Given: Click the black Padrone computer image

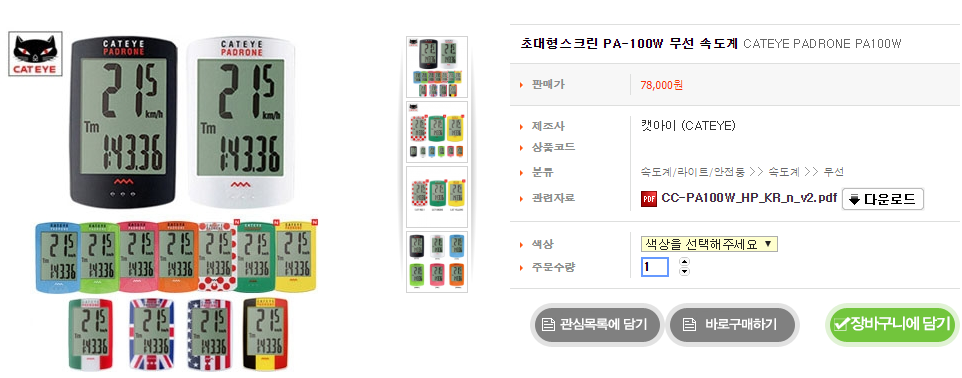Looking at the screenshot, I should (x=125, y=122).
